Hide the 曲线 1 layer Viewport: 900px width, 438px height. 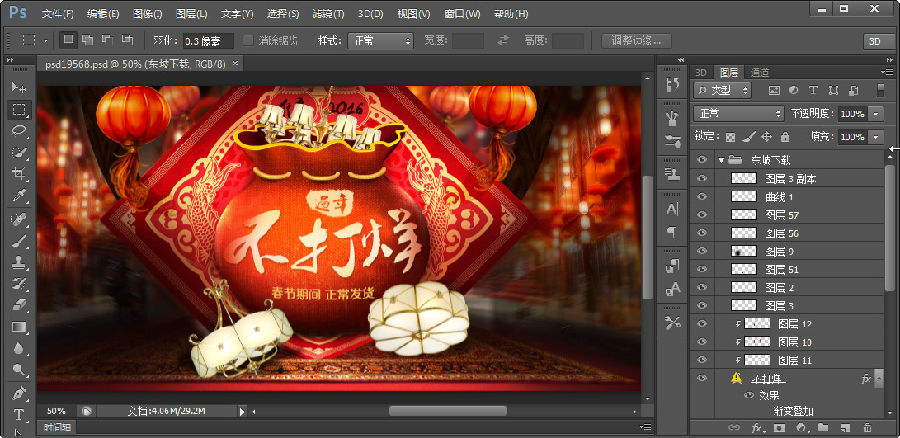click(x=701, y=197)
